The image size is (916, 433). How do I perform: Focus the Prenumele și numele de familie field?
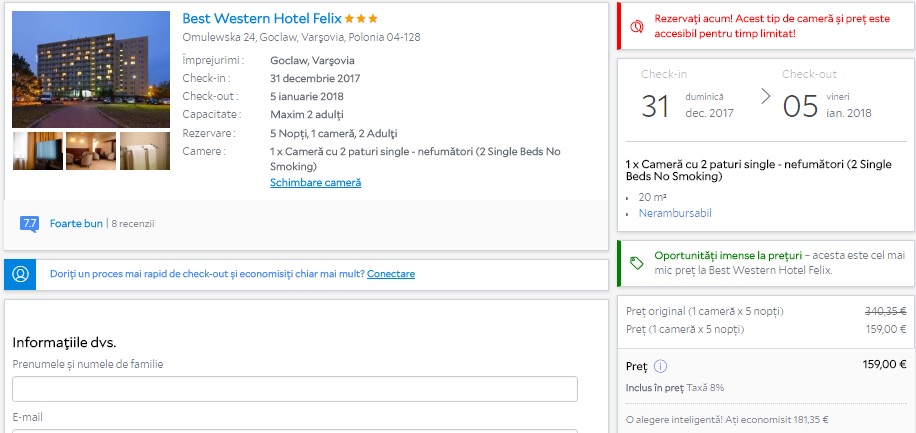pos(295,389)
